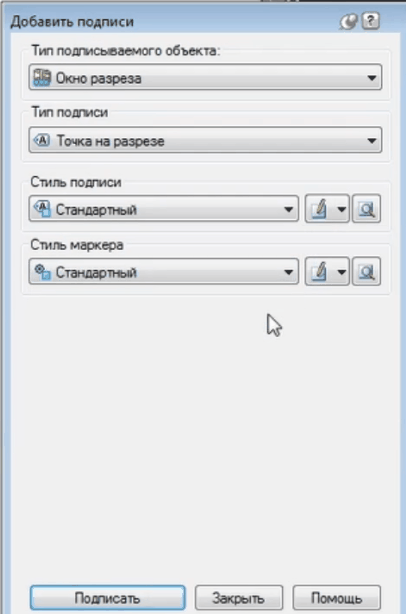
Task: Click the Помощь button
Action: 337,598
